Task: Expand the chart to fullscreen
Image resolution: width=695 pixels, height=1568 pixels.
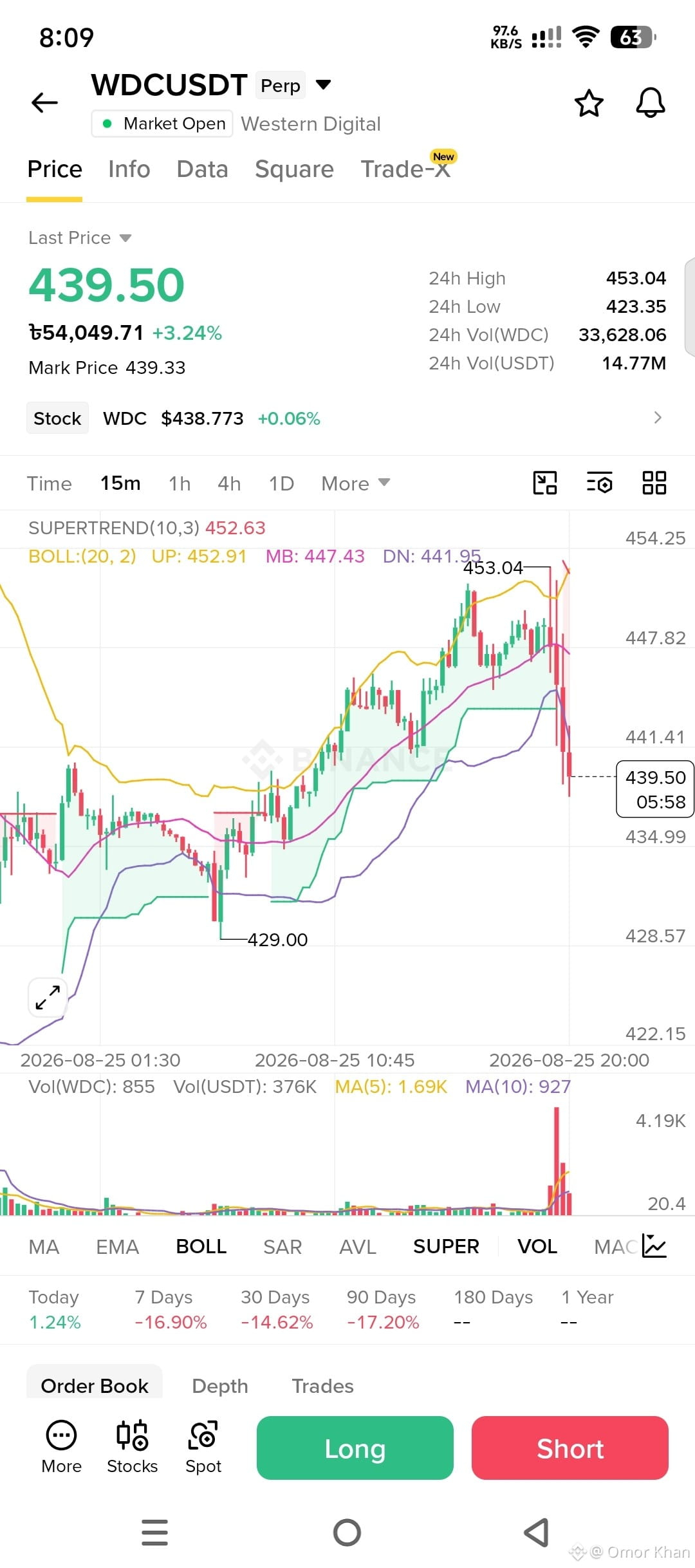Action: point(48,997)
